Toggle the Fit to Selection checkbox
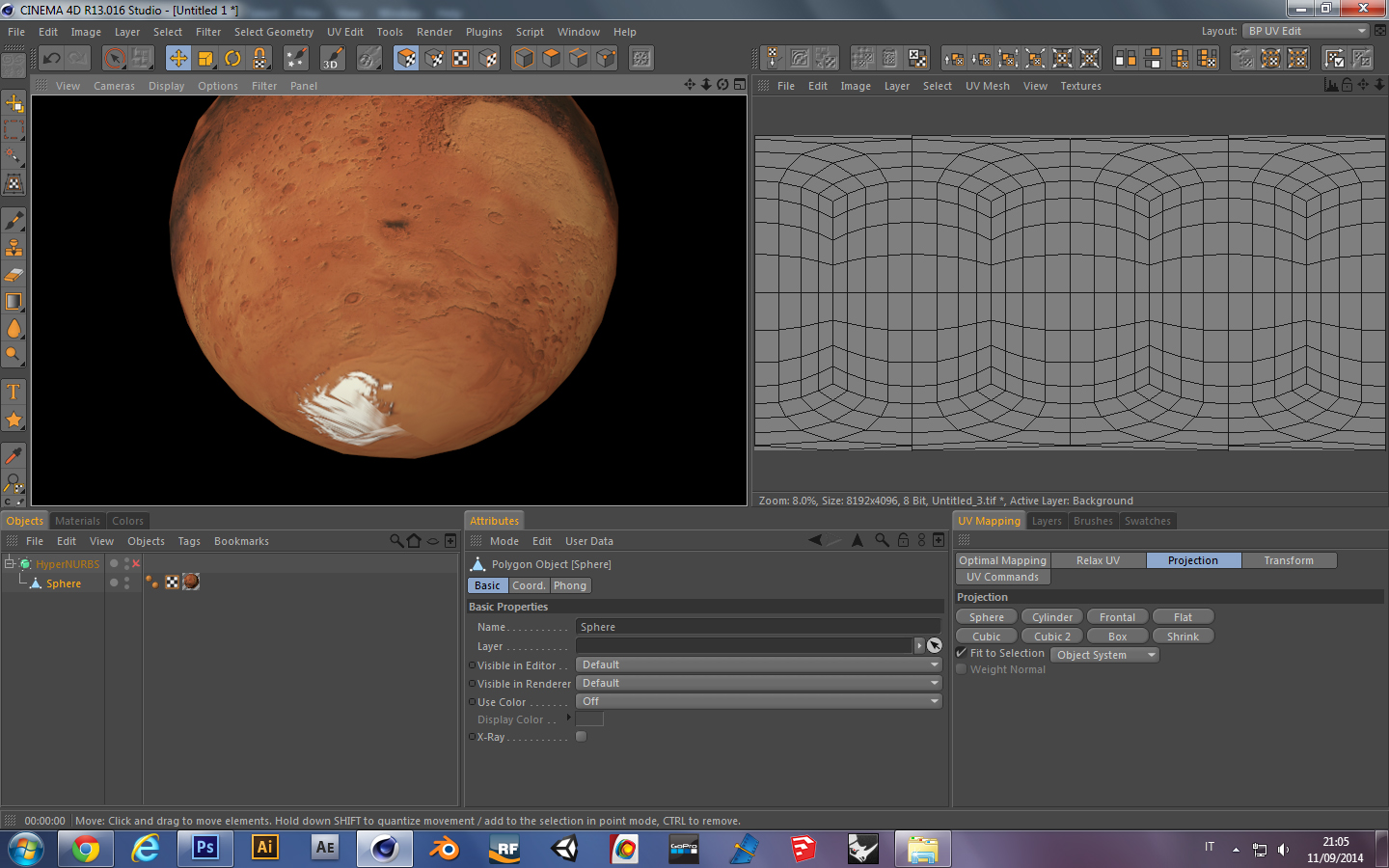1389x868 pixels. tap(962, 653)
